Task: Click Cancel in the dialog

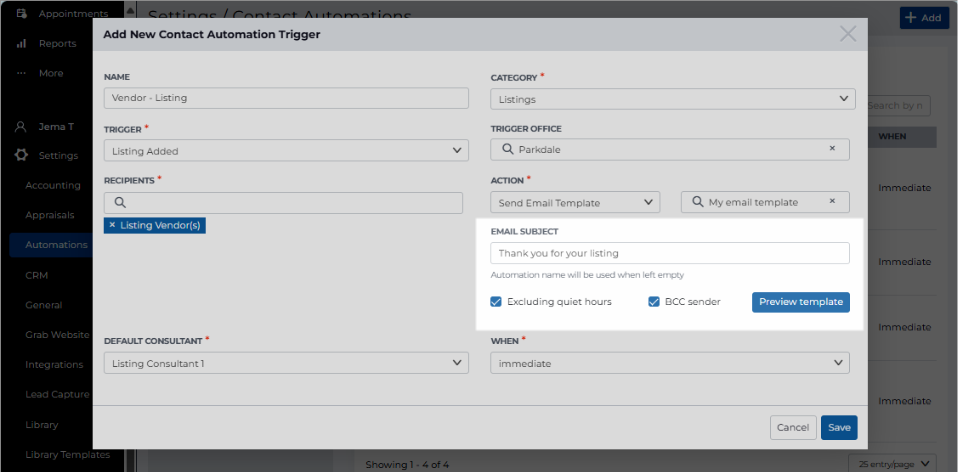Action: click(793, 427)
